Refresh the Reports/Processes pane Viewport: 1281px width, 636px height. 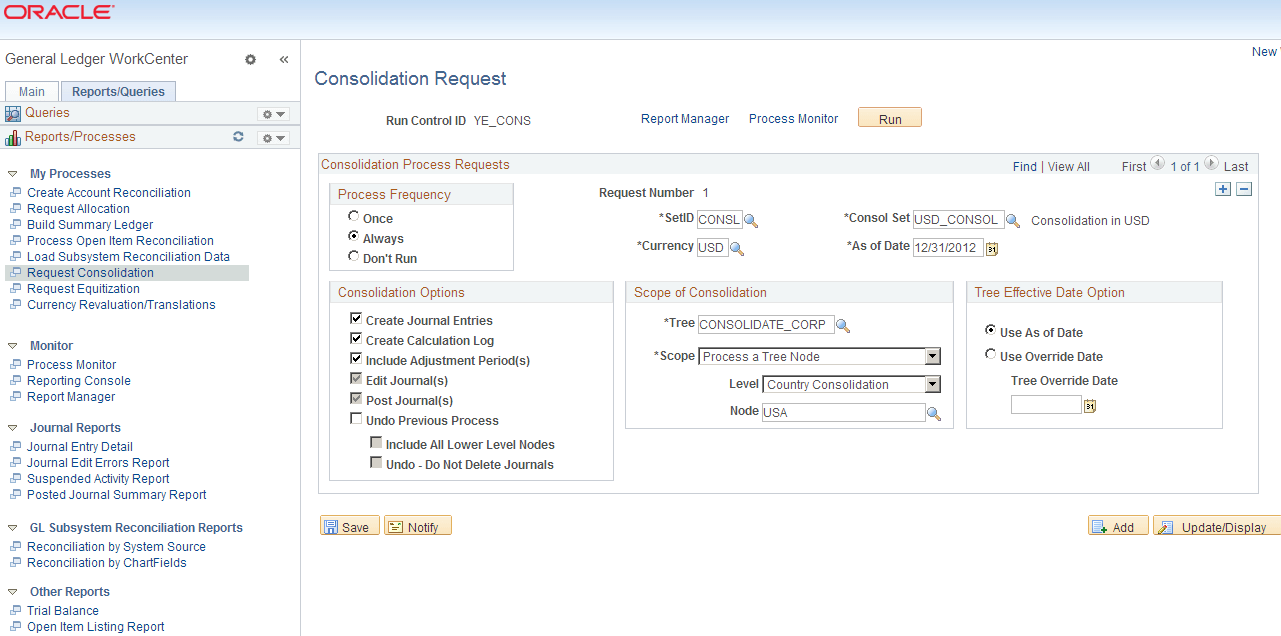click(238, 137)
